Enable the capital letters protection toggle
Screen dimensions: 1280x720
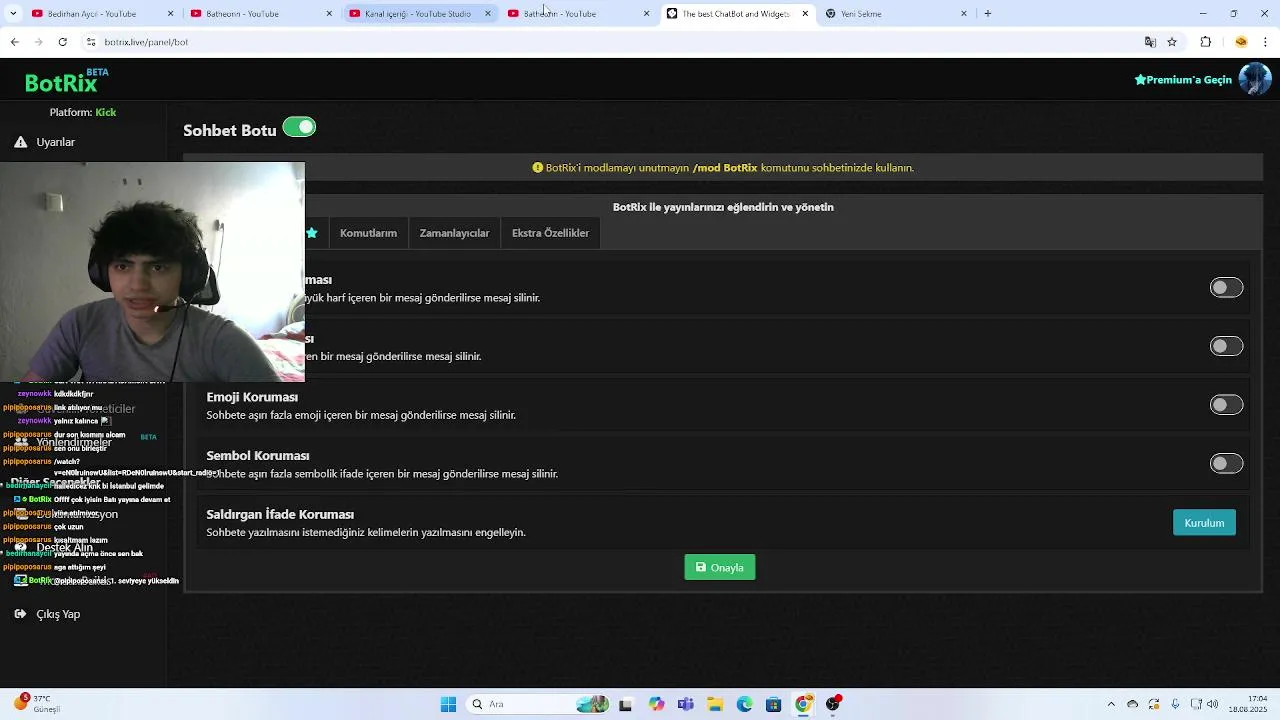[x=1226, y=287]
